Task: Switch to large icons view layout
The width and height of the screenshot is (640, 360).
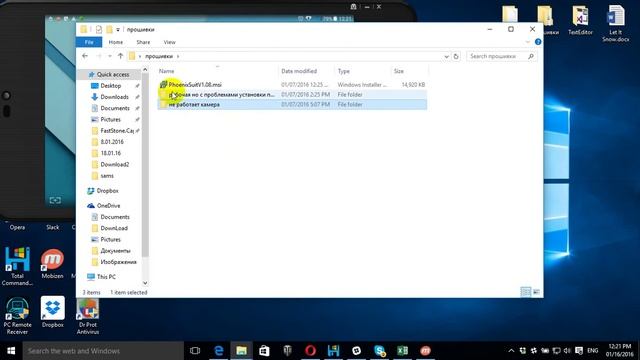Action: point(536,292)
